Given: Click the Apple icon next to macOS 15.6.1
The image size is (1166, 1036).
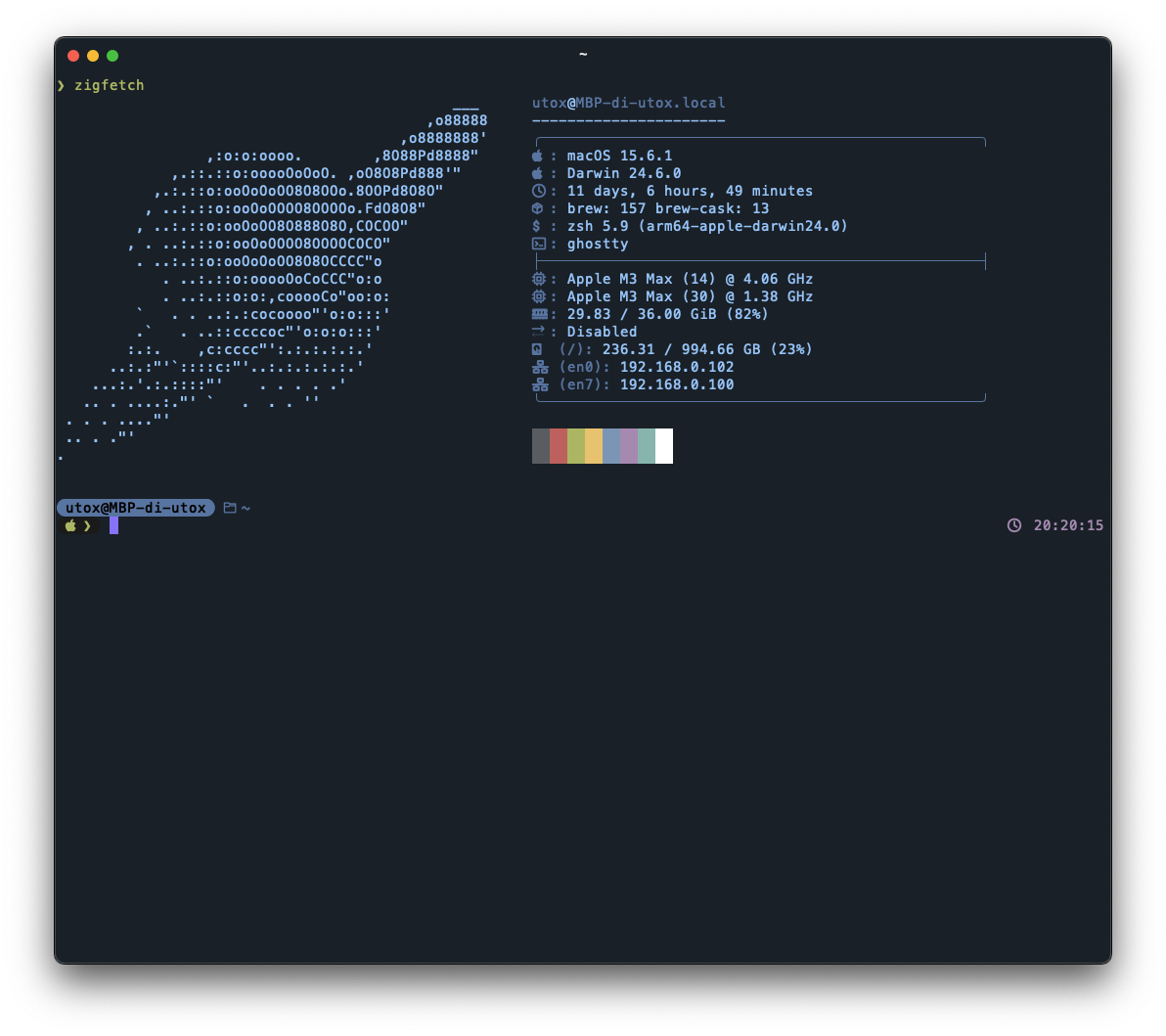Looking at the screenshot, I should [x=537, y=155].
